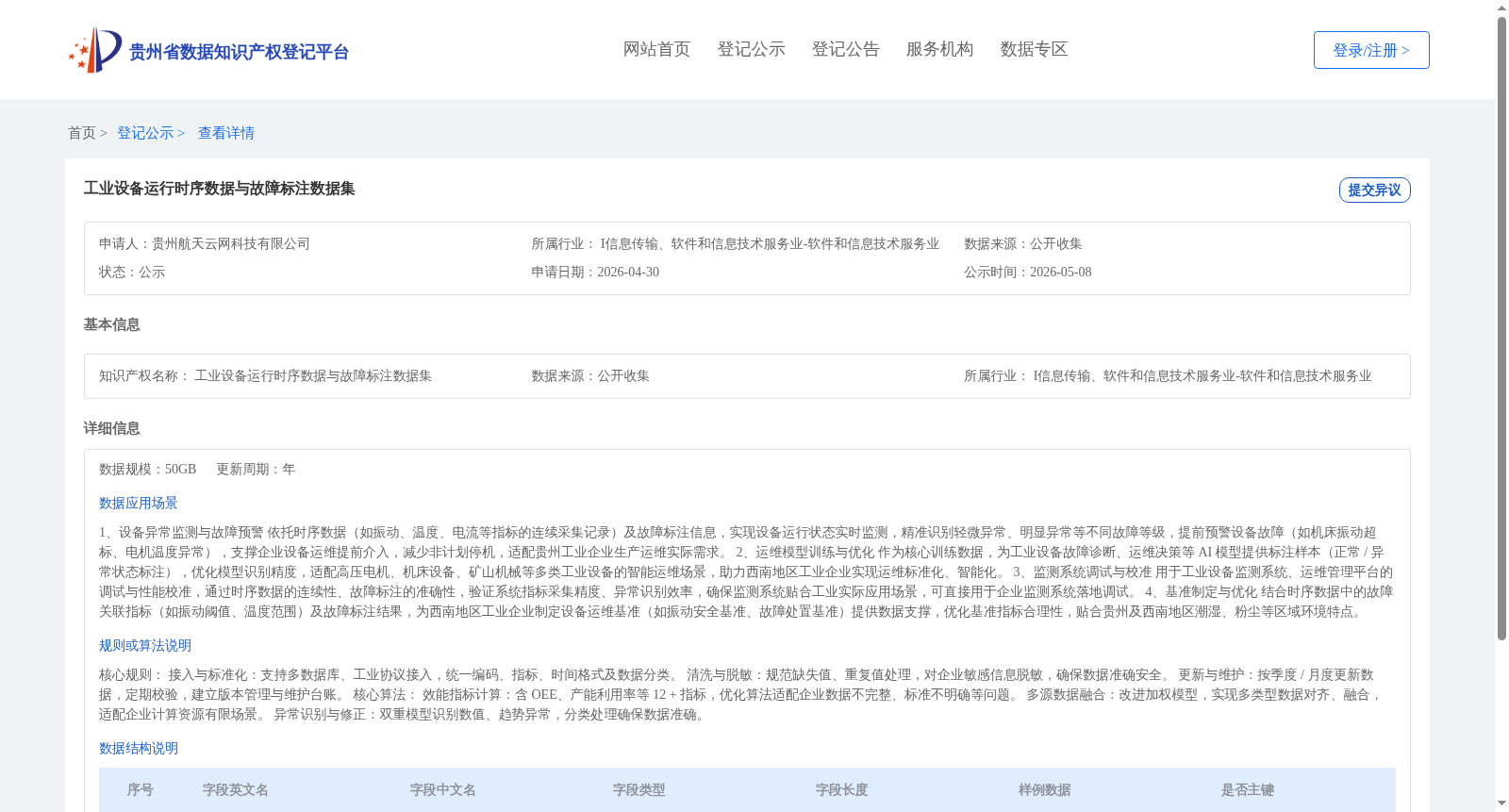
Task: Select 公示时间：2026-05-08 text
Action: point(1027,272)
